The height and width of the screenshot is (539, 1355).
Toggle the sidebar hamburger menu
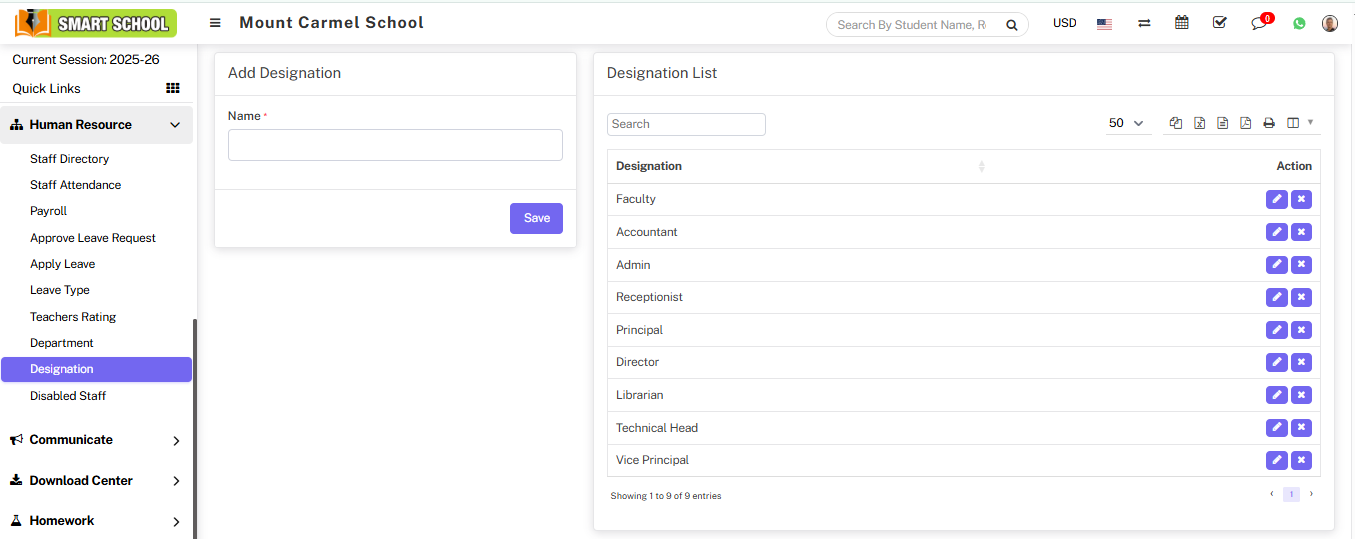click(215, 23)
